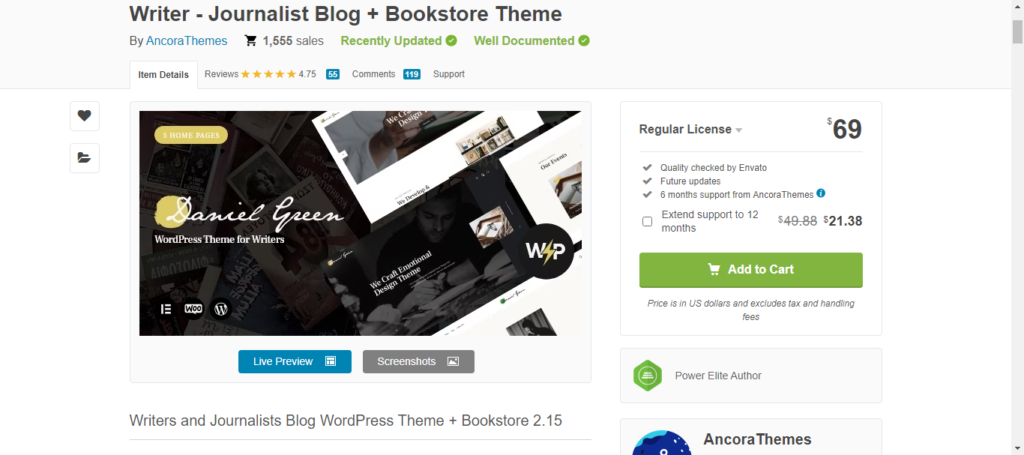The image size is (1024, 455).
Task: Open the Live Preview button
Action: (295, 362)
